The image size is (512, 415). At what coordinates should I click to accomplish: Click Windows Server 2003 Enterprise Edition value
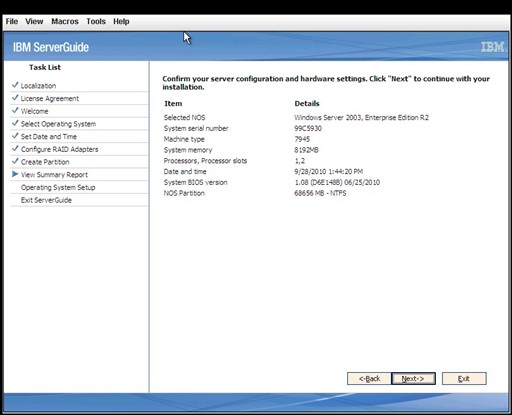pos(361,117)
